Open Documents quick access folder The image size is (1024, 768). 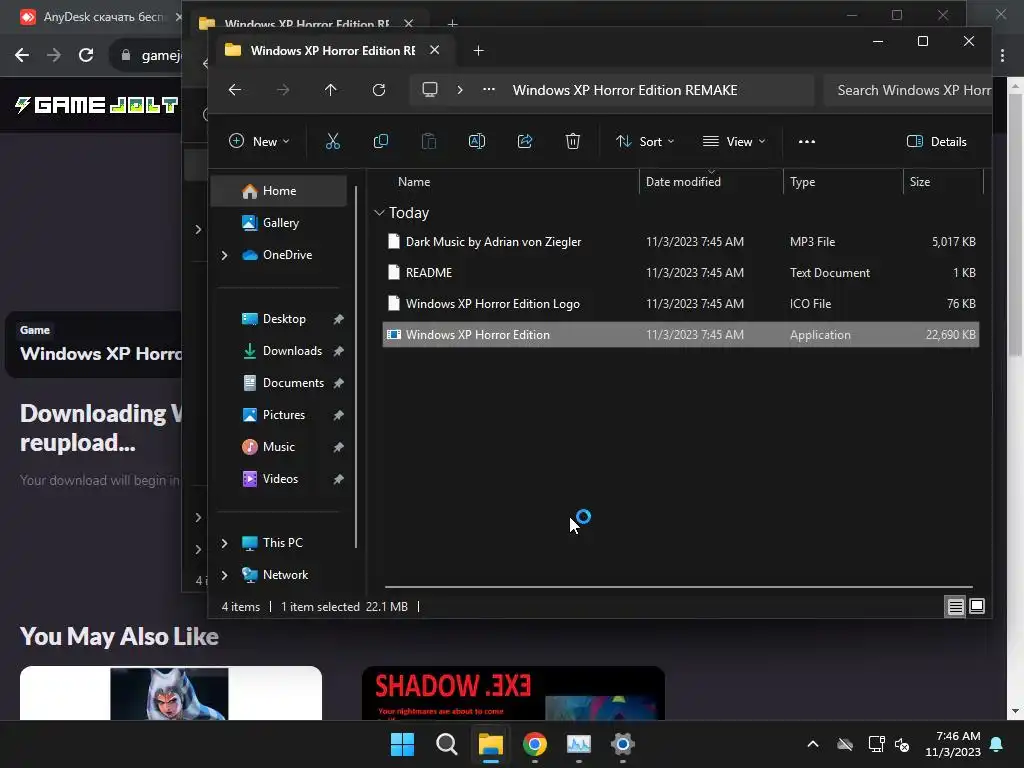point(293,383)
